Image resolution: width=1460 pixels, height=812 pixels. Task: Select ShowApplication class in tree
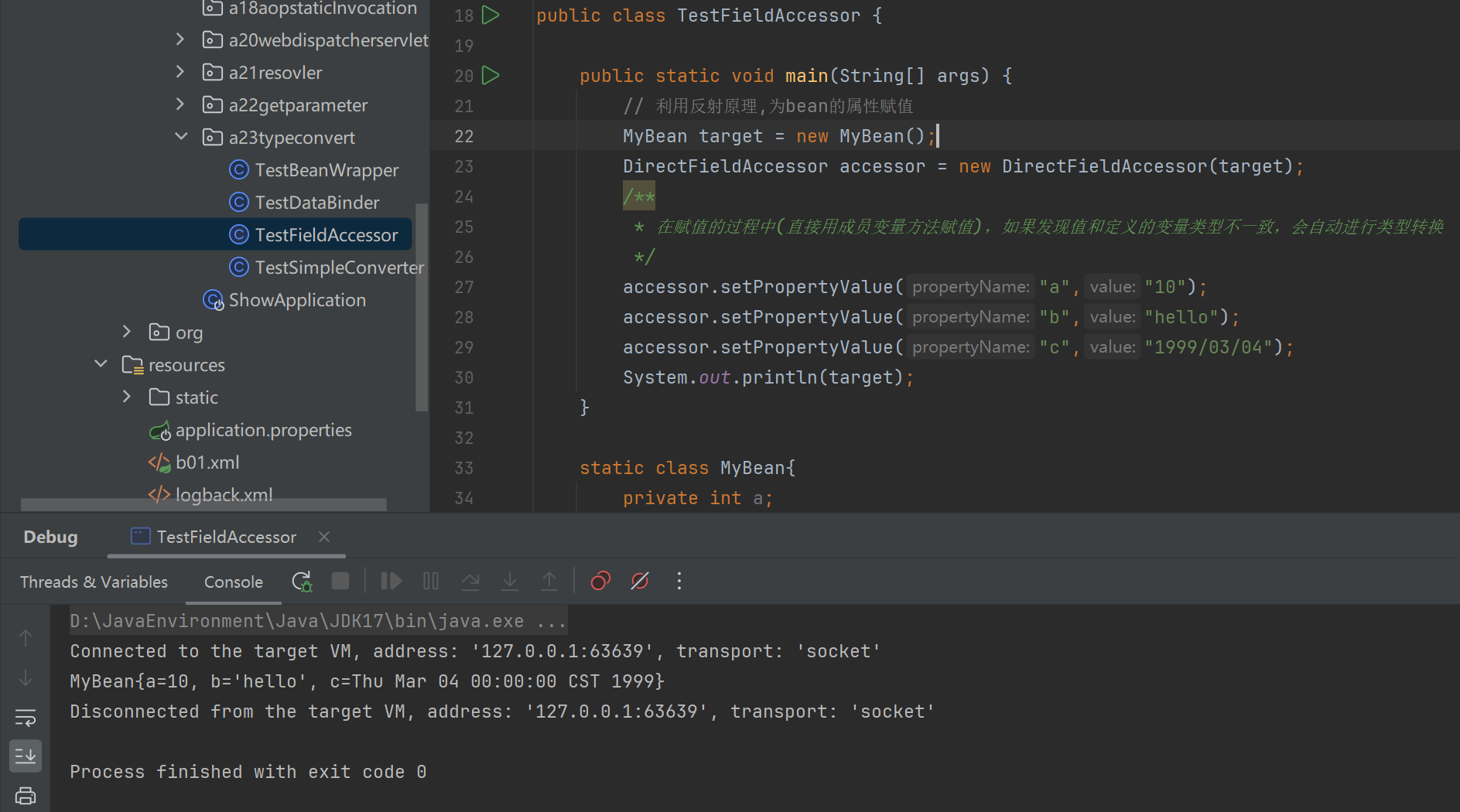297,300
